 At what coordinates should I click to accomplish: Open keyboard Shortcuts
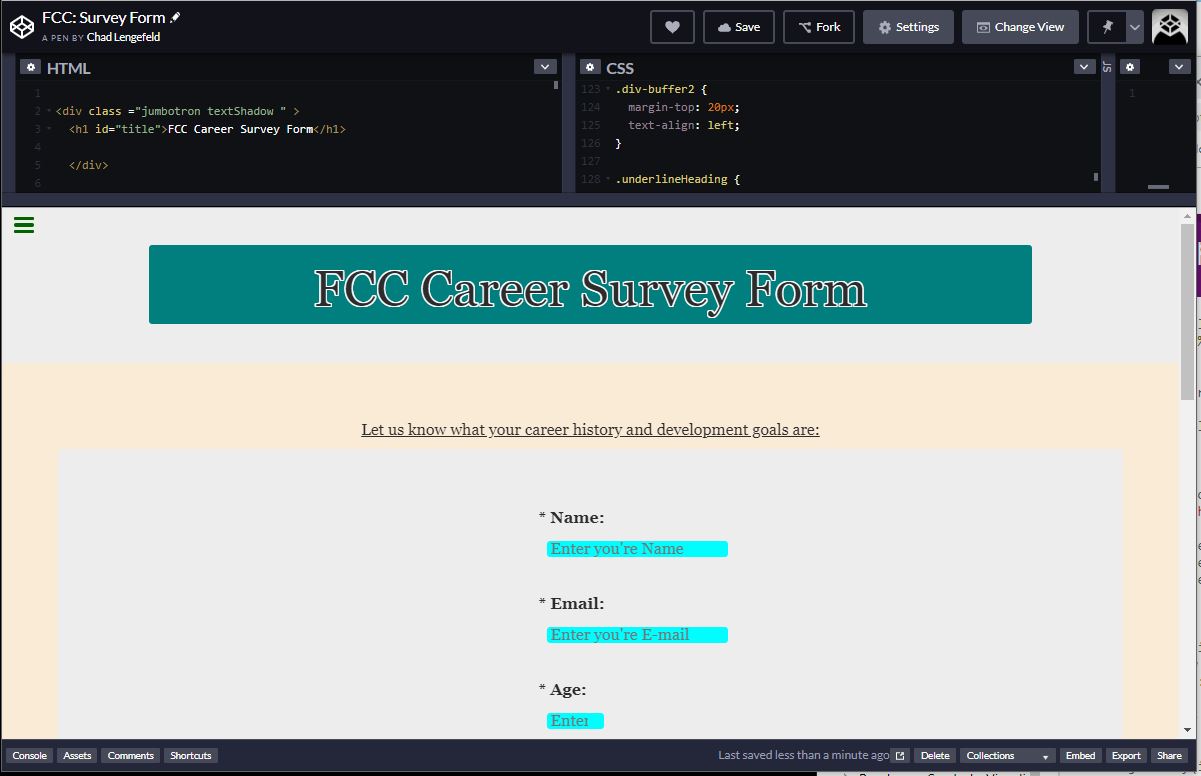point(190,756)
